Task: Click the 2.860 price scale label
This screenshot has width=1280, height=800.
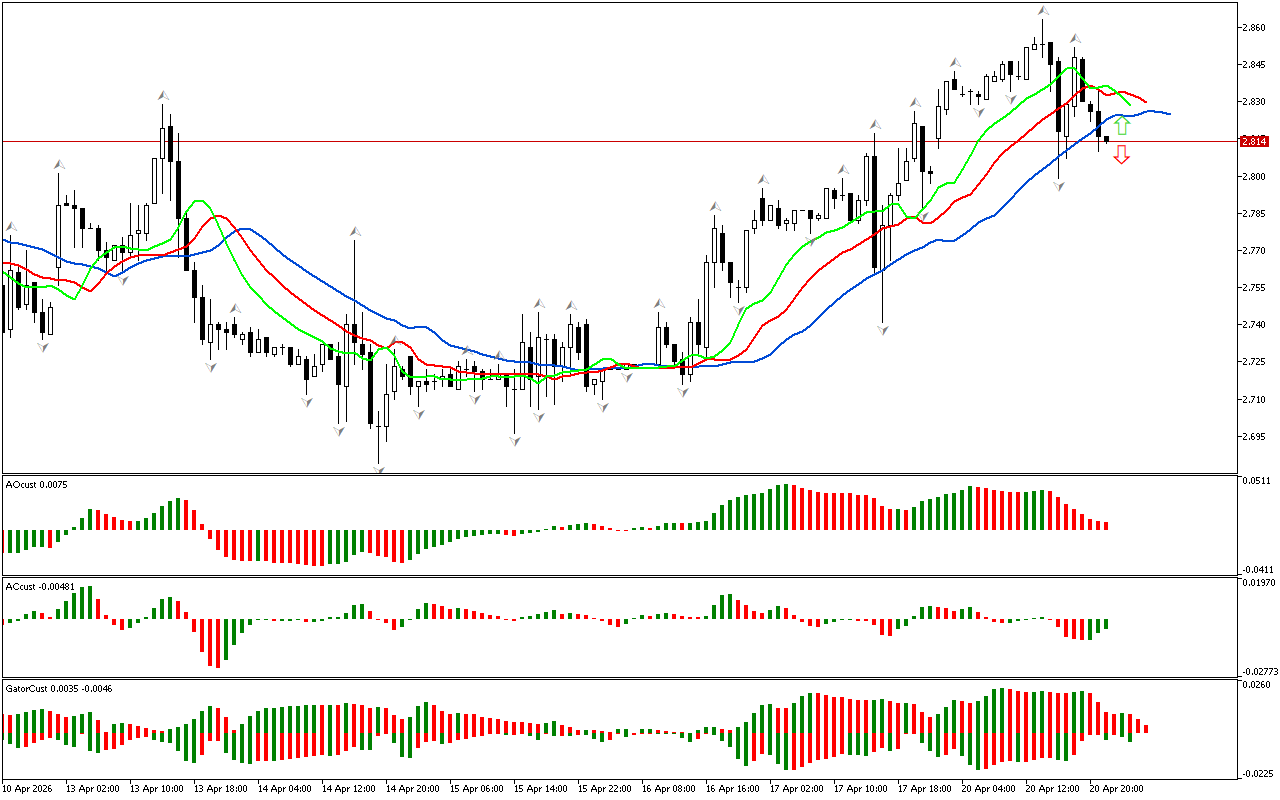Action: click(x=1256, y=27)
